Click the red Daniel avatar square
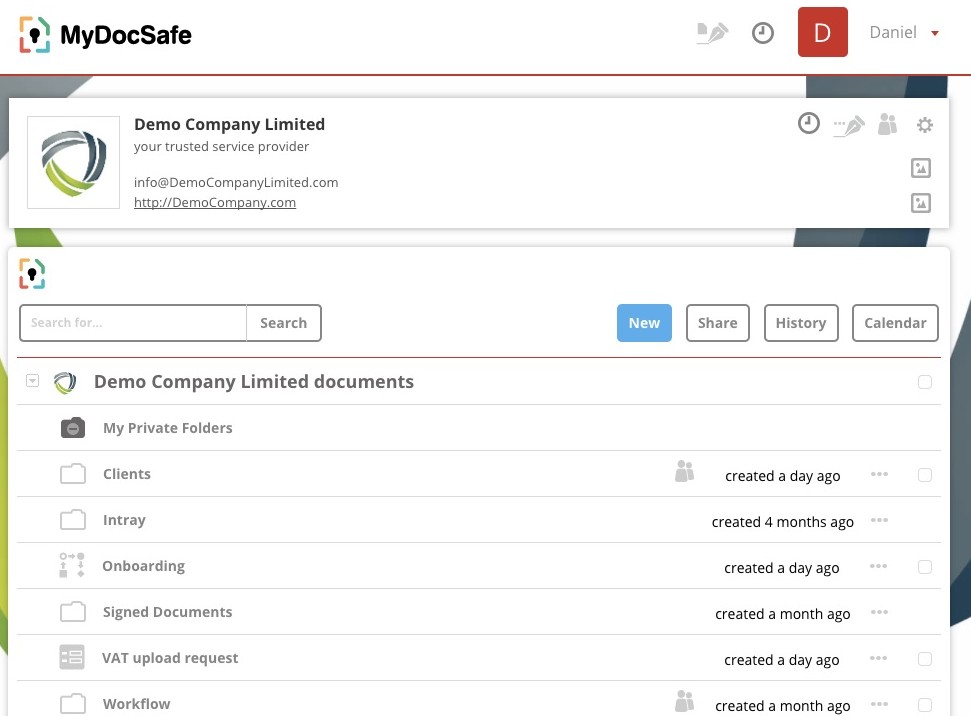 pos(822,32)
